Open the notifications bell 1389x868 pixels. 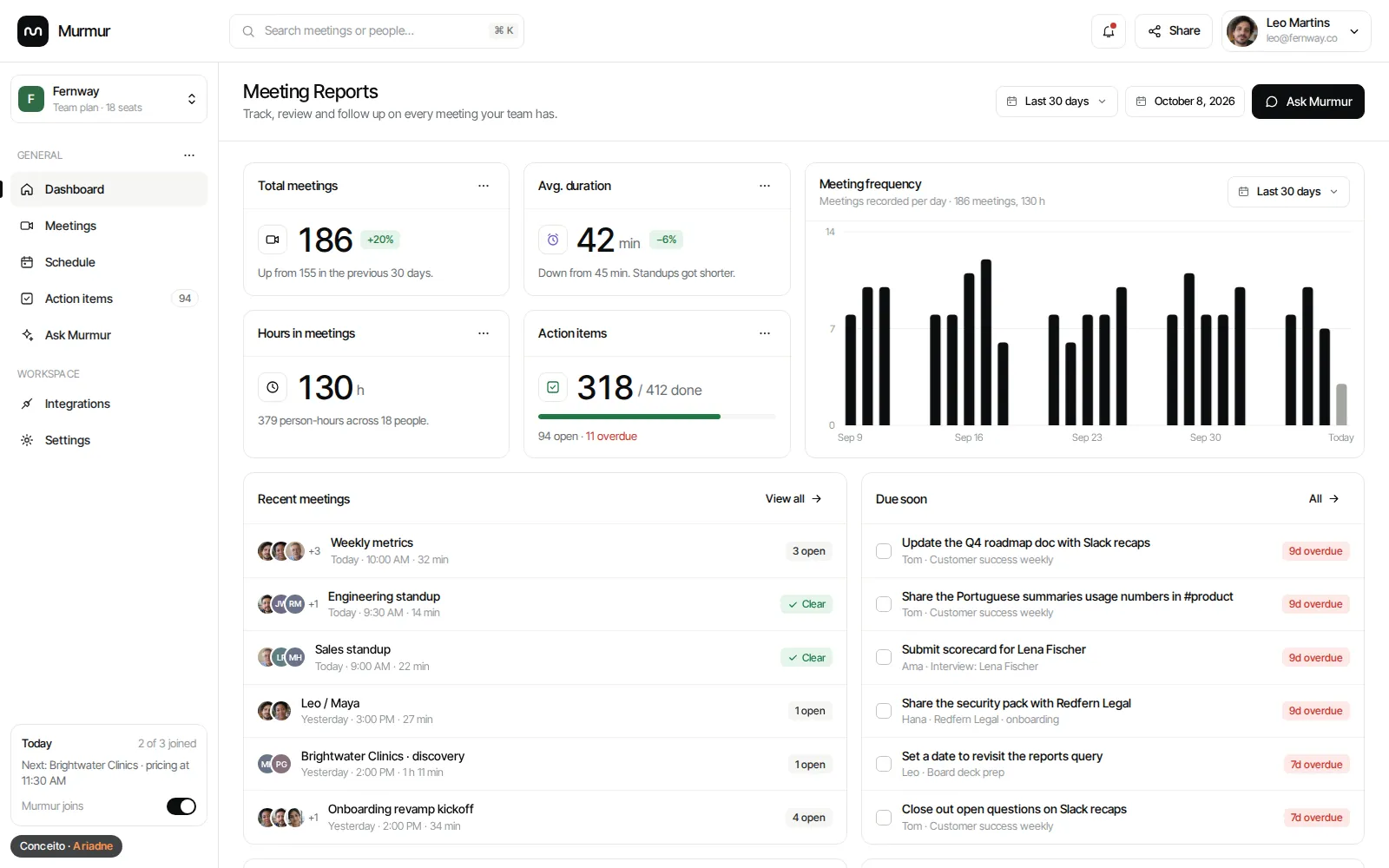pyautogui.click(x=1109, y=31)
